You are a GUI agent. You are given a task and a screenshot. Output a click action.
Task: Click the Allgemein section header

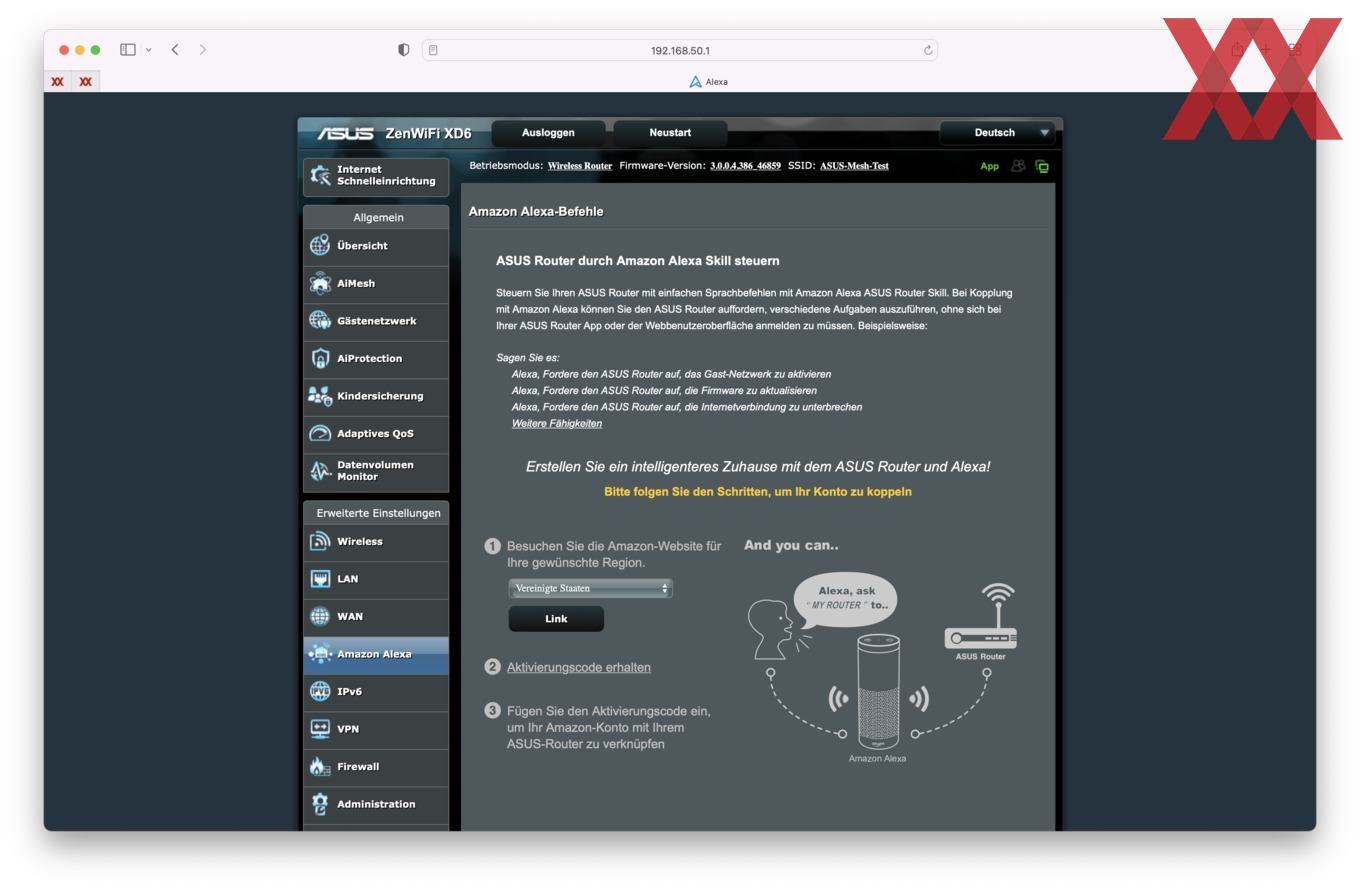[378, 217]
